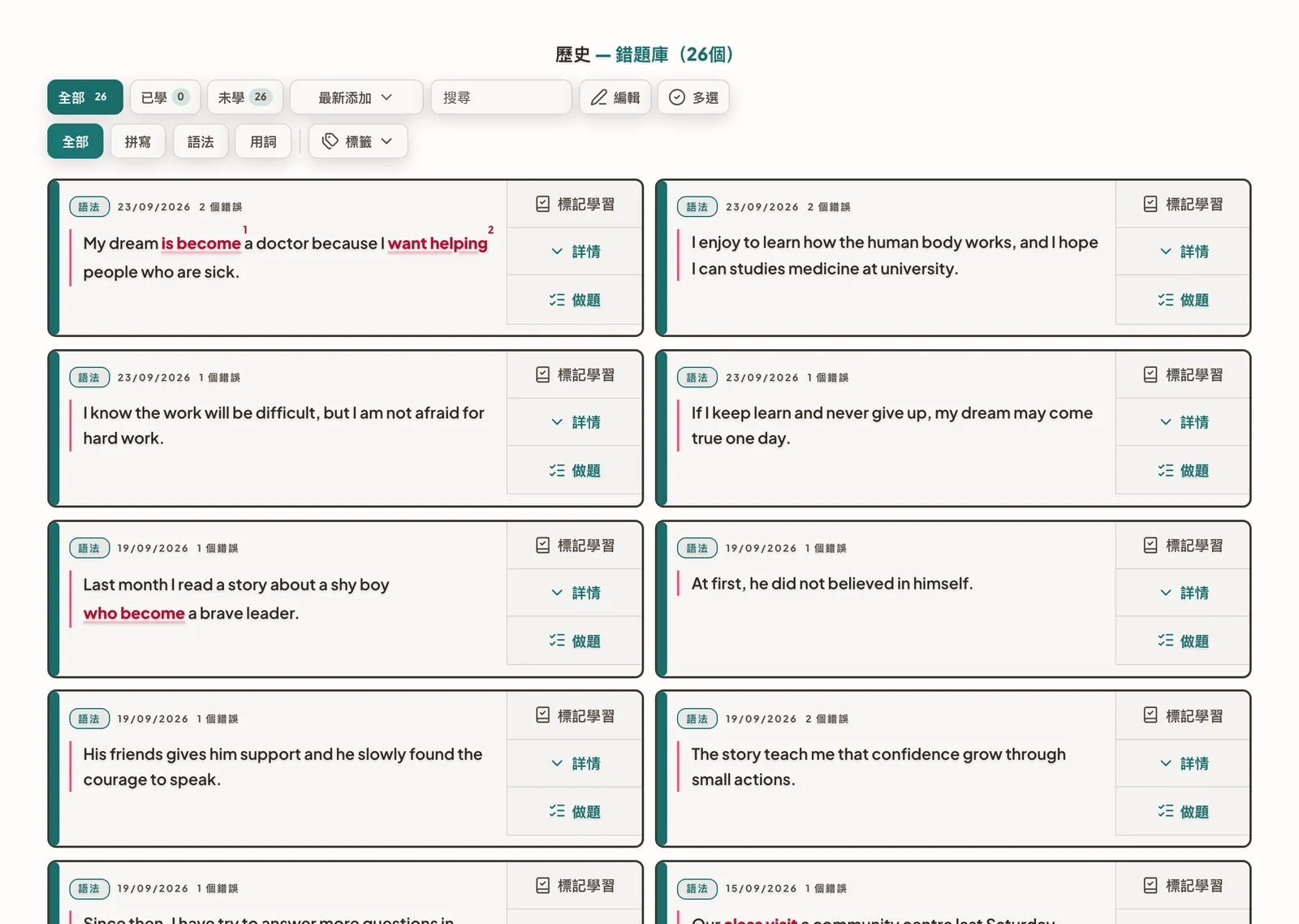Viewport: 1299px width, 924px height.
Task: Click the pencil icon beside 編輯
Action: (x=599, y=97)
